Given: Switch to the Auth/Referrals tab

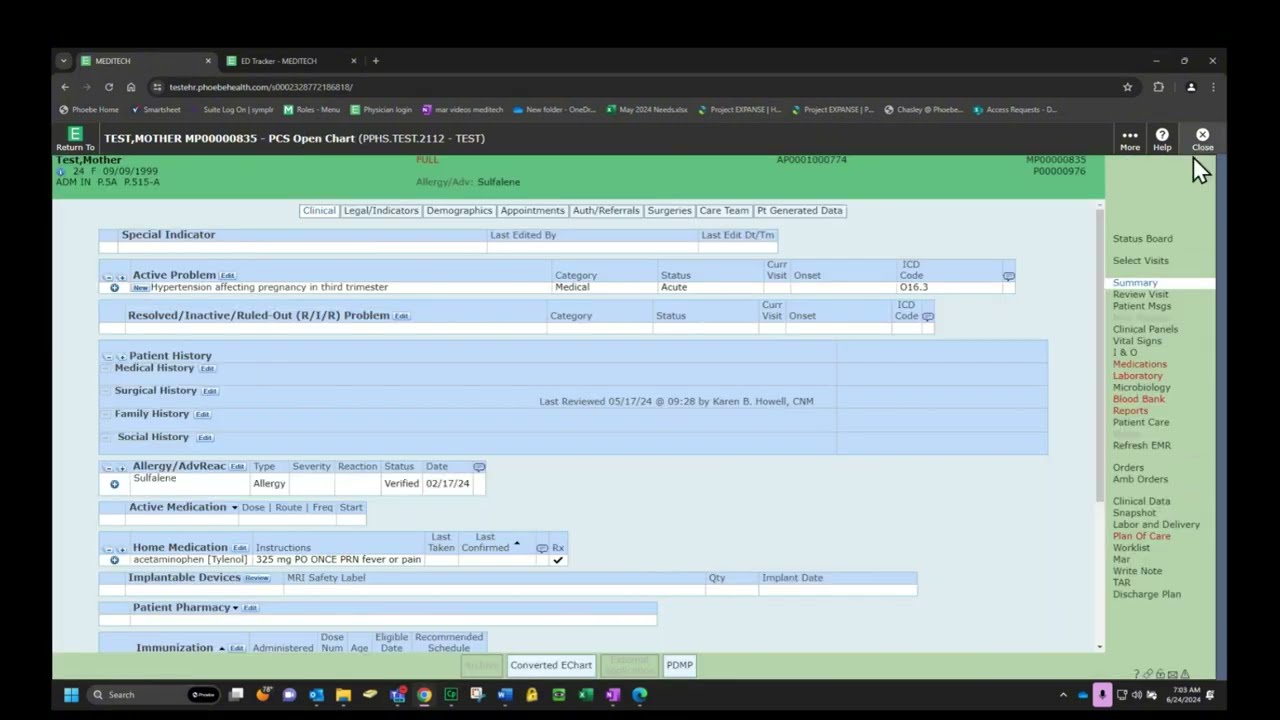Looking at the screenshot, I should click(606, 211).
